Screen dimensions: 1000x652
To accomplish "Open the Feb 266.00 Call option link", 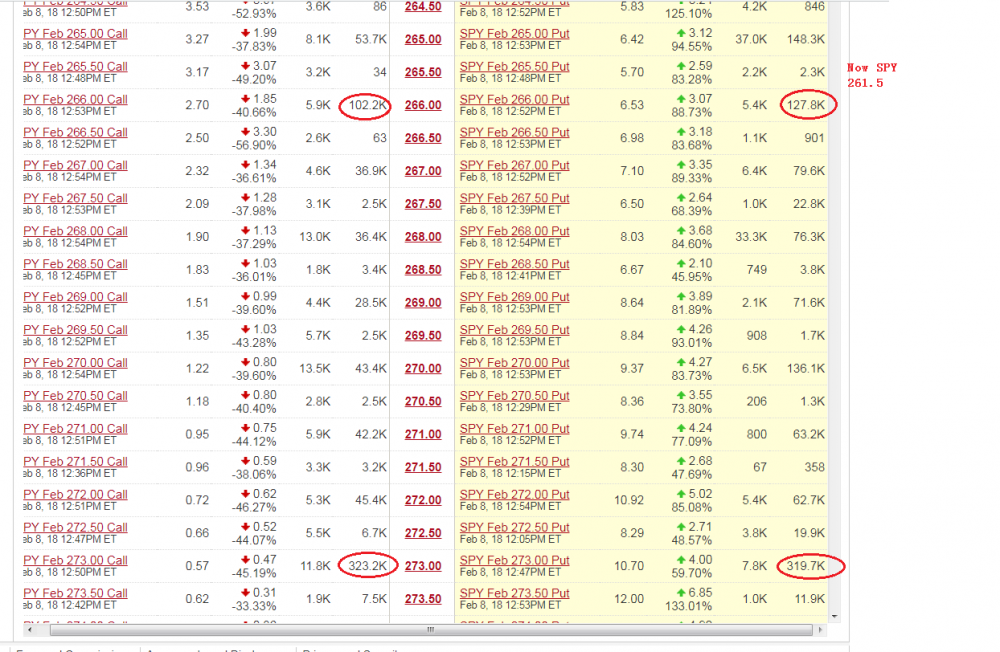I will 75,100.
